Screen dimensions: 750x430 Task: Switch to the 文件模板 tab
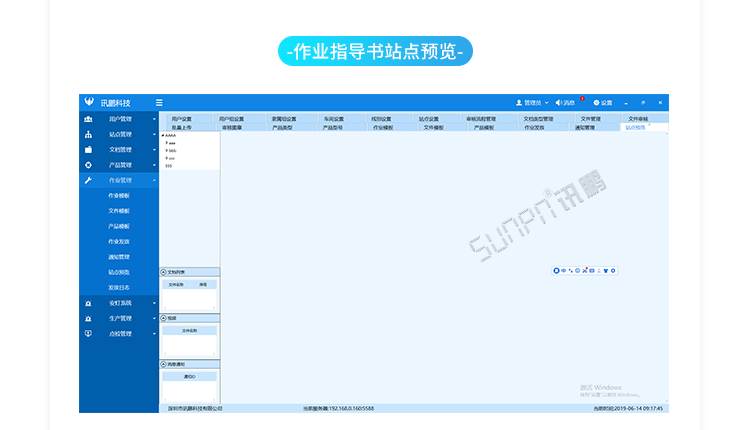[441, 128]
